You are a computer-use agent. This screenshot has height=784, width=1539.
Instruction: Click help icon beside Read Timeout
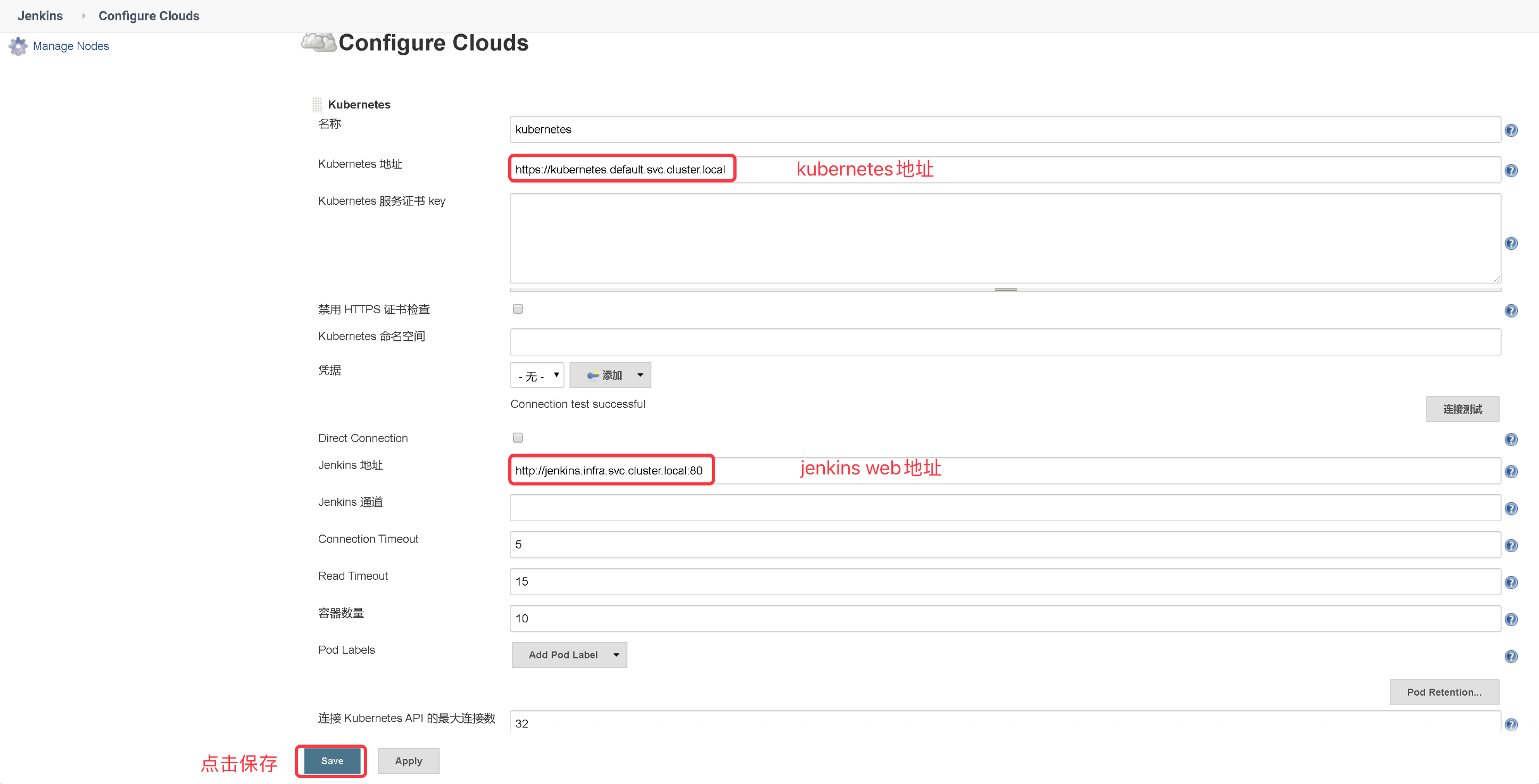(1510, 582)
